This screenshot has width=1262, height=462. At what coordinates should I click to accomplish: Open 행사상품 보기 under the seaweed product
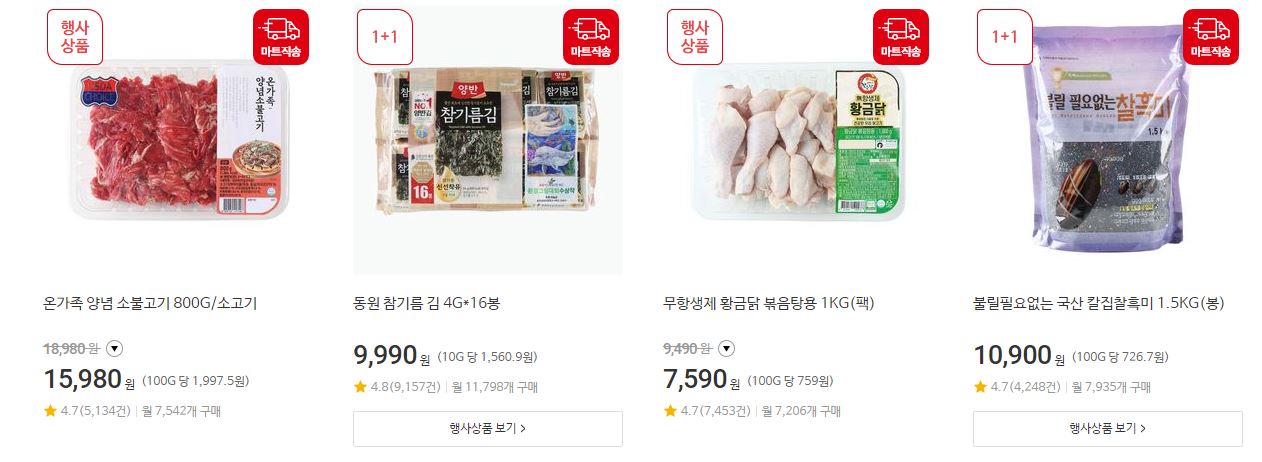(x=488, y=428)
